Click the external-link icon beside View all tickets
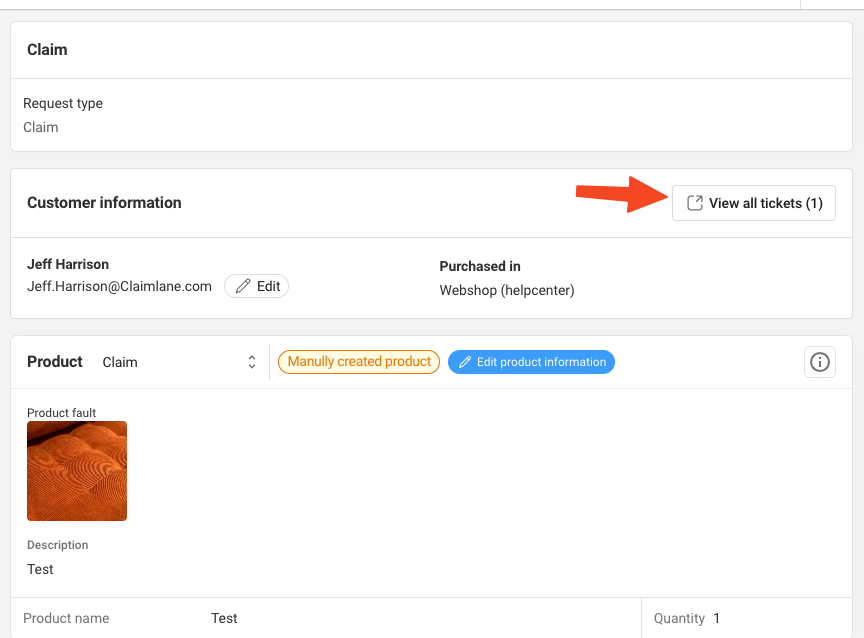This screenshot has width=864, height=638. [695, 203]
